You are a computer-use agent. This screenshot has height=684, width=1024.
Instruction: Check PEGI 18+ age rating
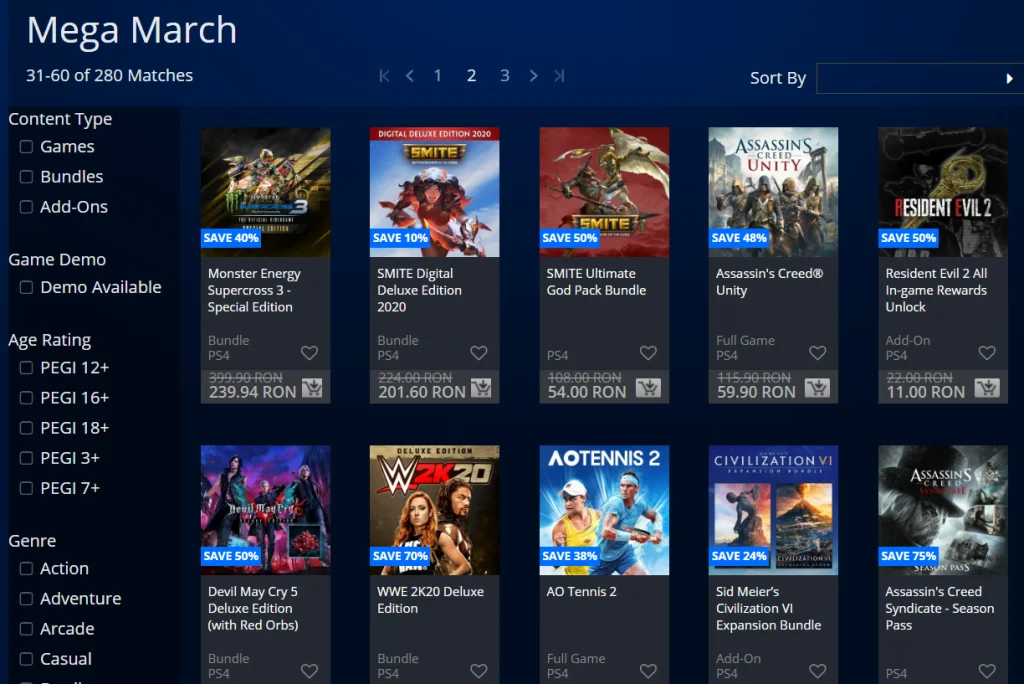26,427
